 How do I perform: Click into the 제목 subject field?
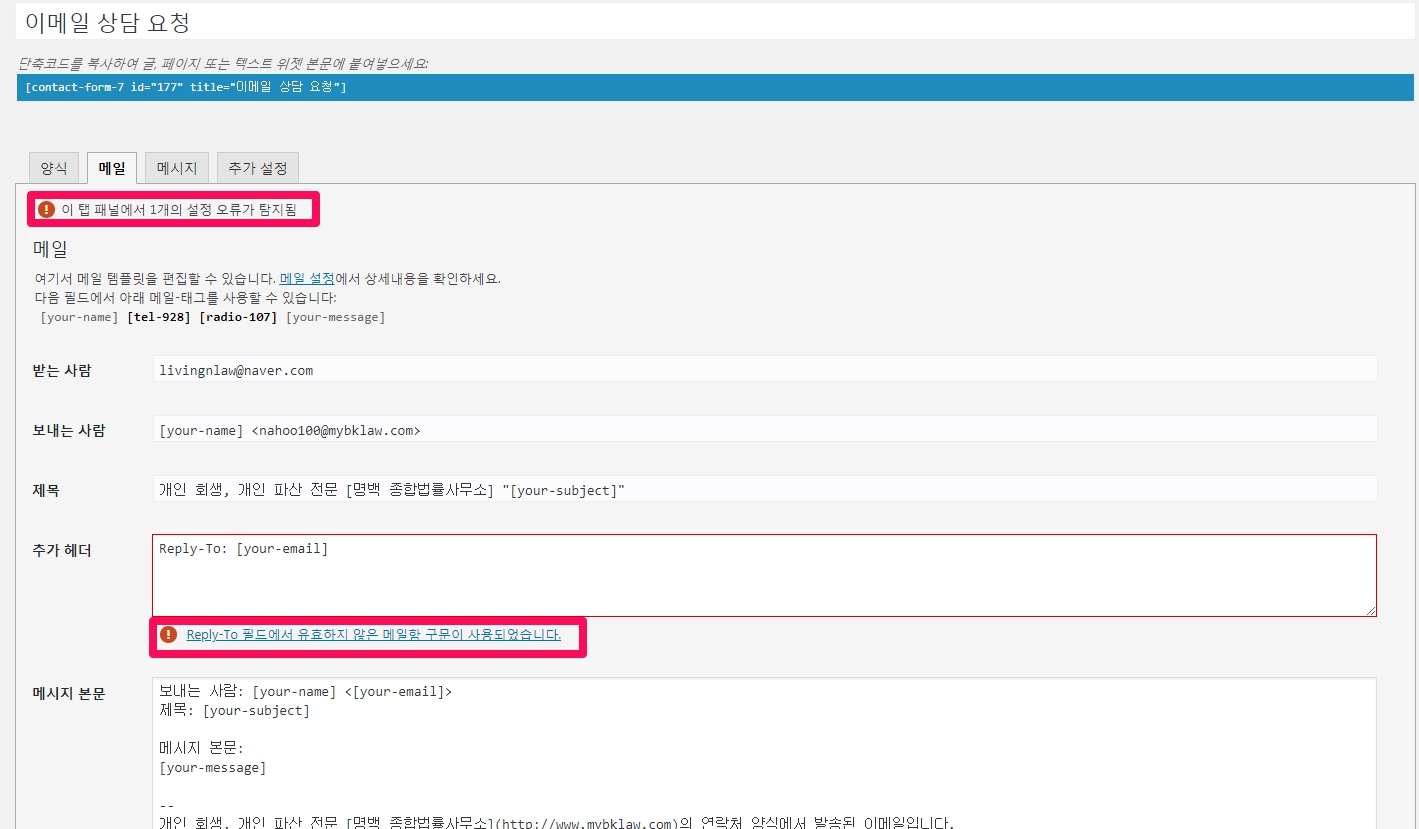(x=764, y=490)
